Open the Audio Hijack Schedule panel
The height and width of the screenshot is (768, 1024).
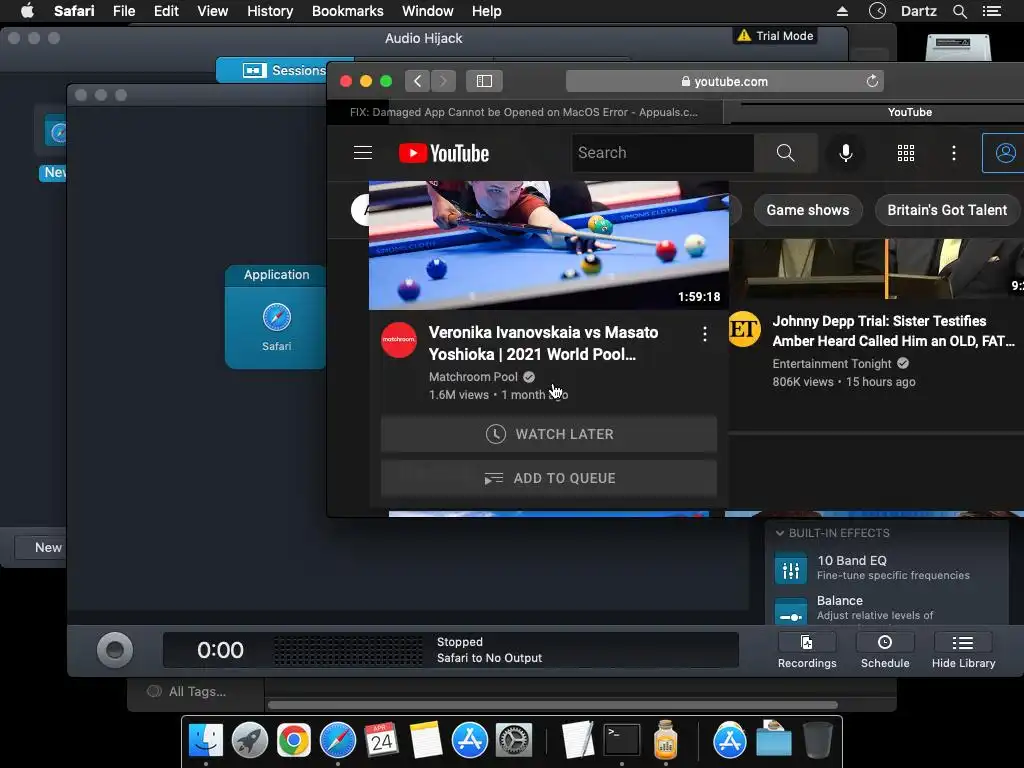[x=885, y=650]
